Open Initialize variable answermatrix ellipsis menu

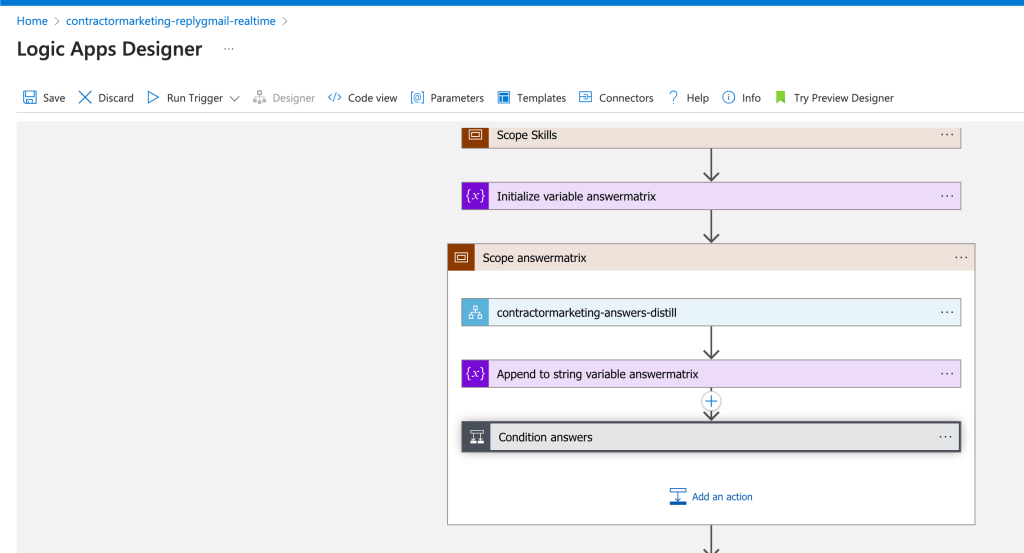(947, 196)
